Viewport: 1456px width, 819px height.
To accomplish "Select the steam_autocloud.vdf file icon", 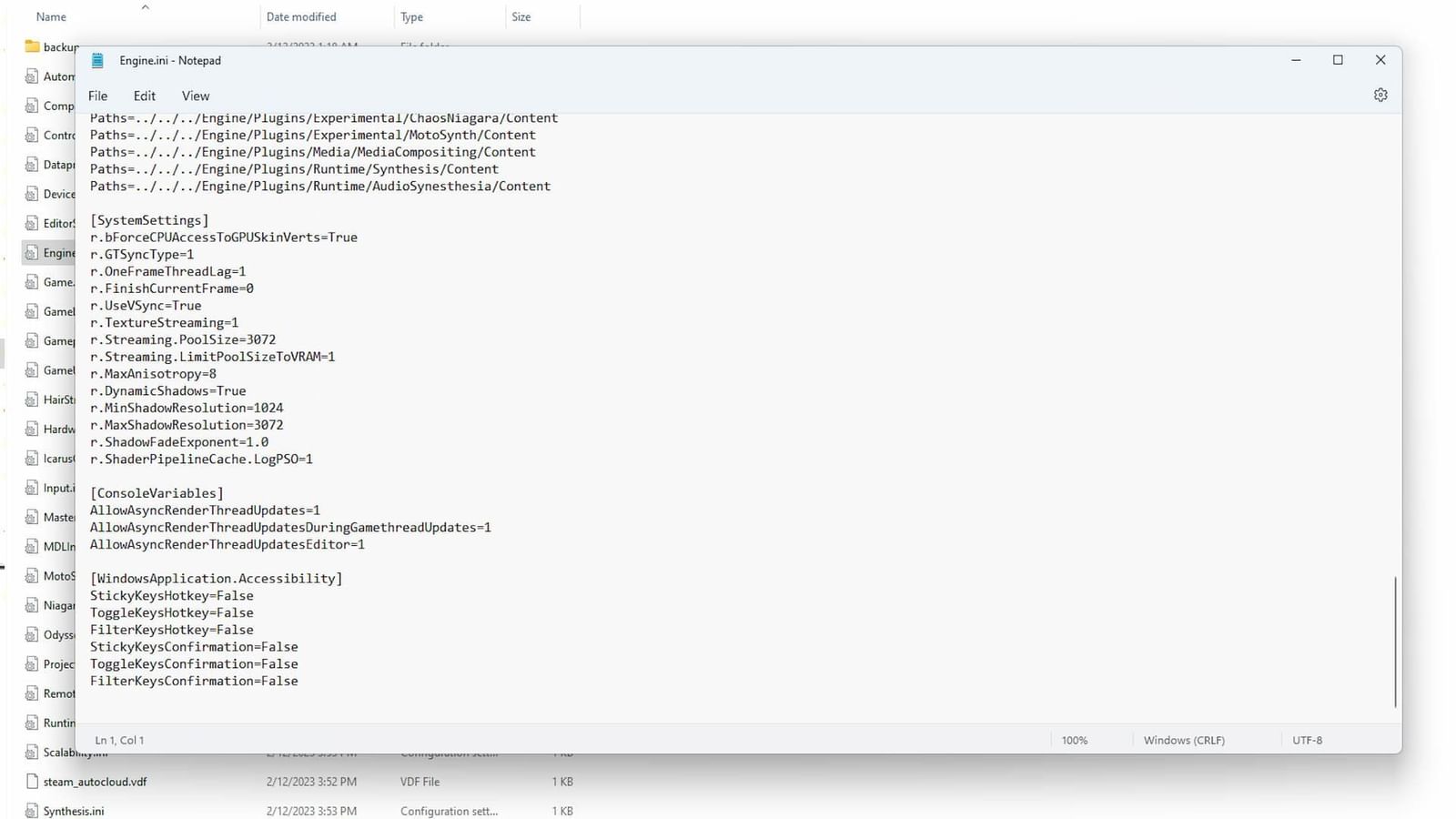I will point(33,782).
